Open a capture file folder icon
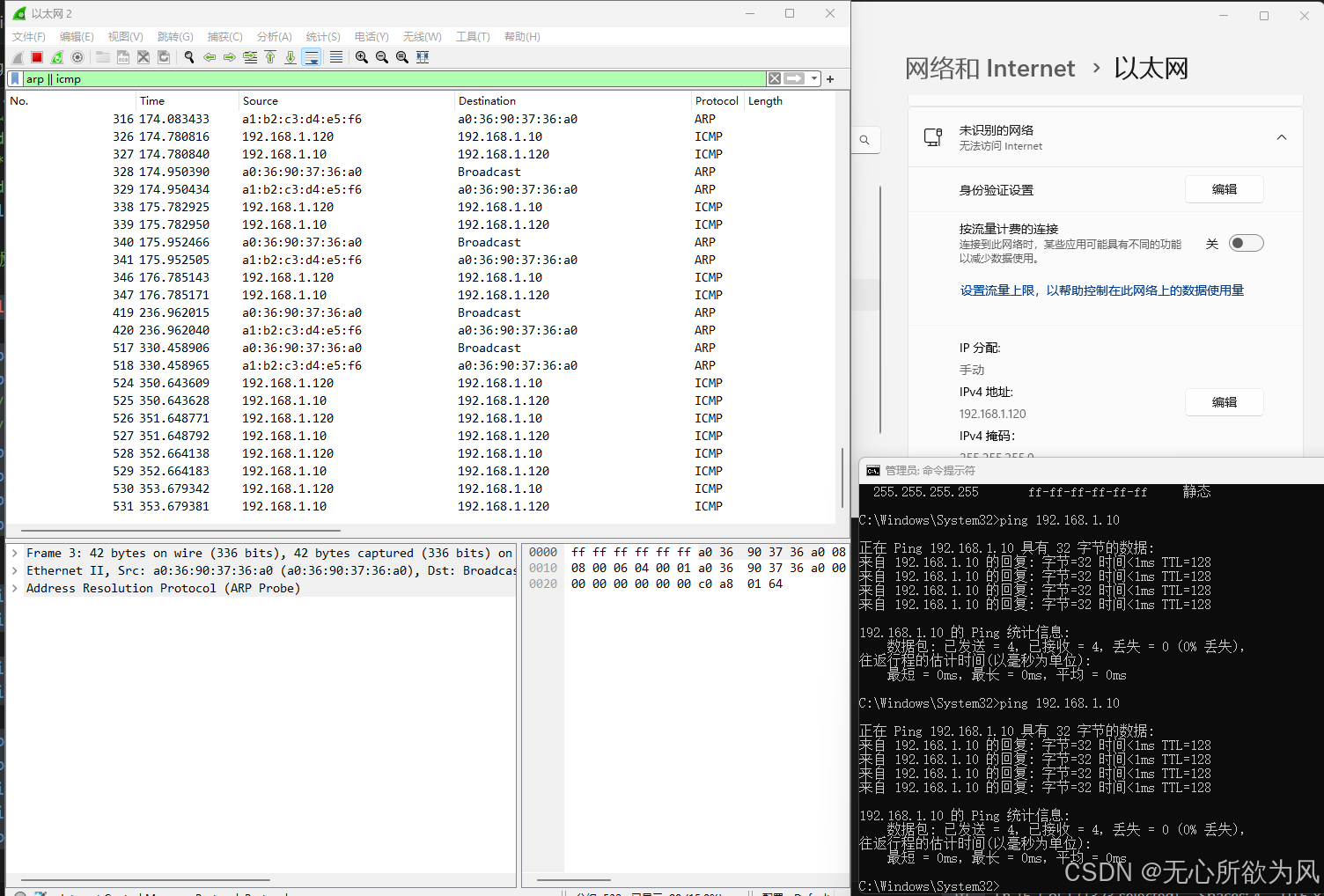1324x896 pixels. [103, 57]
